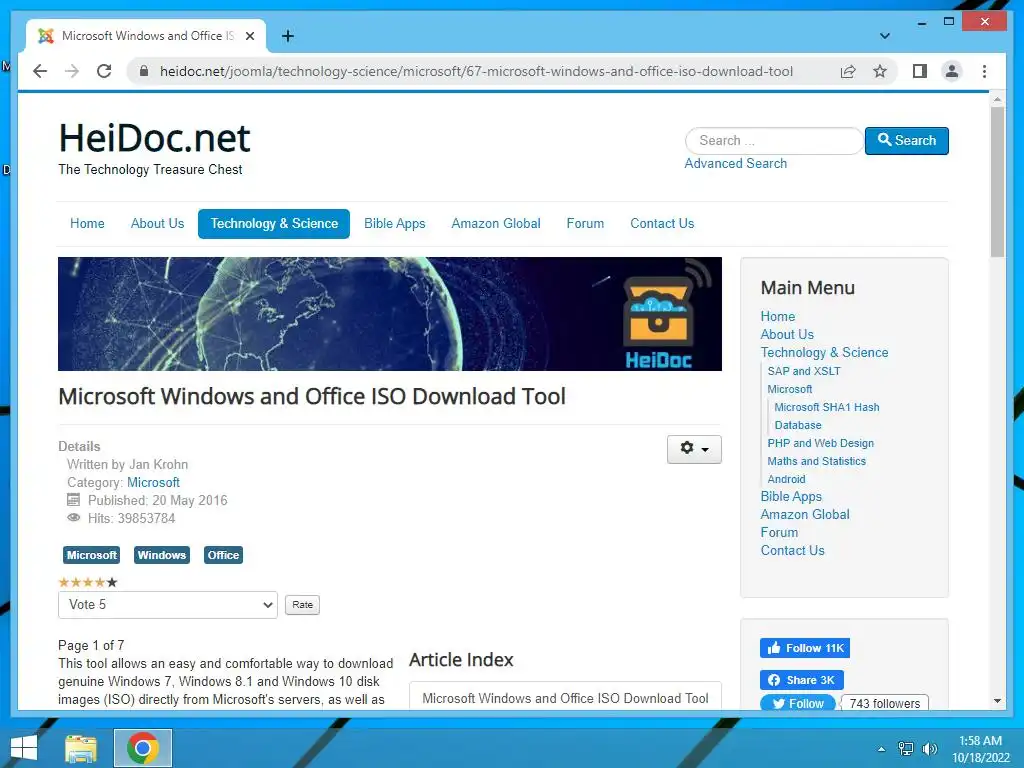Viewport: 1024px width, 768px height.
Task: Select the Microsoft Windows and Office browser tab
Action: coord(146,36)
